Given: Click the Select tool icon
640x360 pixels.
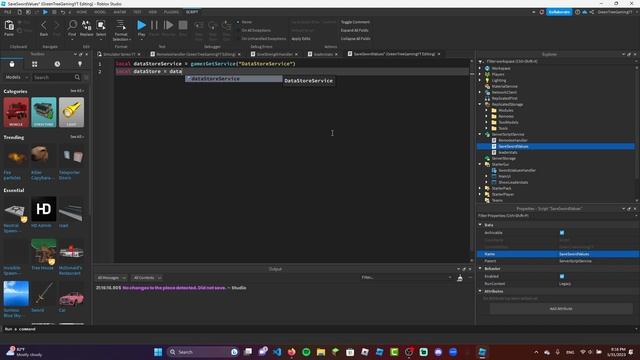Looking at the screenshot, I should pos(101,25).
